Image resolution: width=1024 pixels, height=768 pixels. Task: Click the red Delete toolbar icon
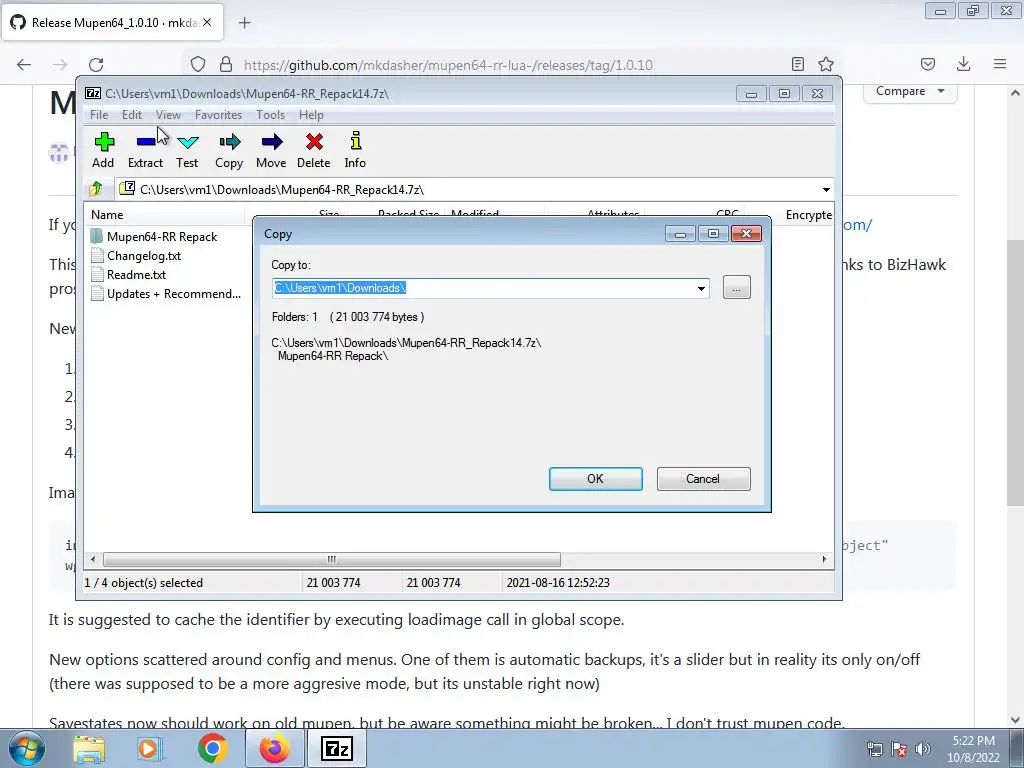(x=313, y=150)
